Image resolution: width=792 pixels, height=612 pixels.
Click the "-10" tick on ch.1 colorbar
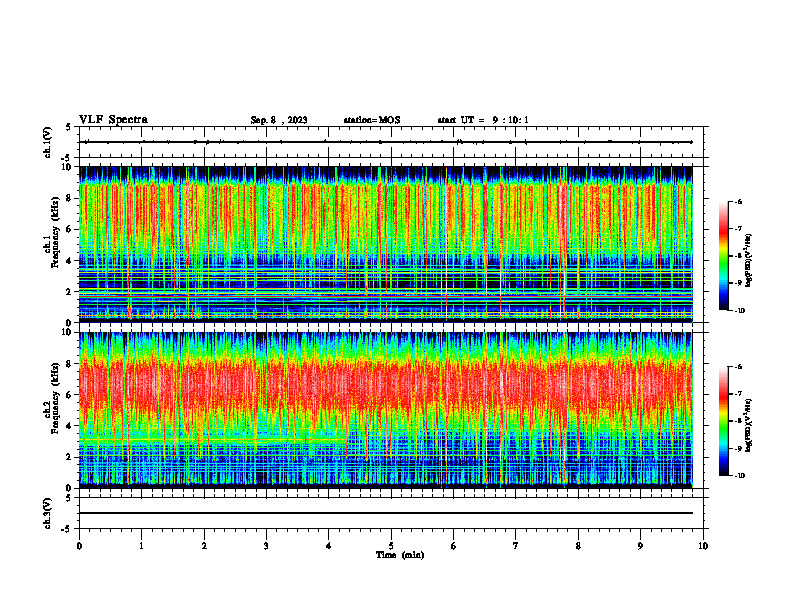point(739,311)
